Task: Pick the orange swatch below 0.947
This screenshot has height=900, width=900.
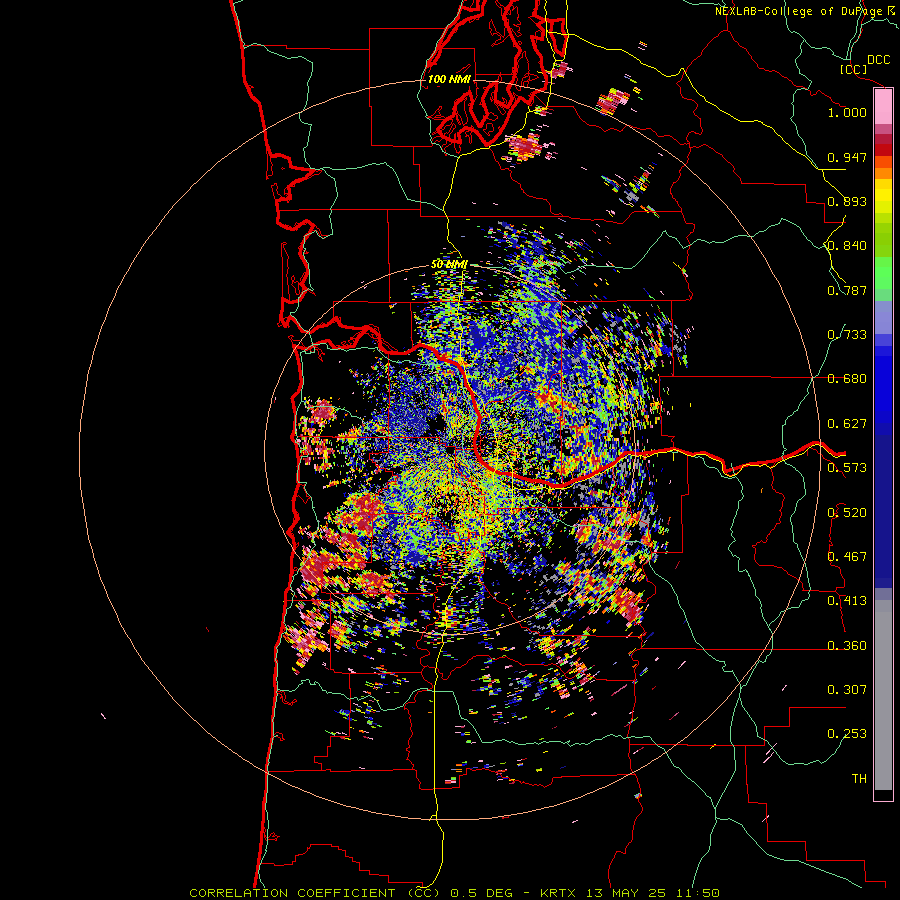Action: [883, 173]
